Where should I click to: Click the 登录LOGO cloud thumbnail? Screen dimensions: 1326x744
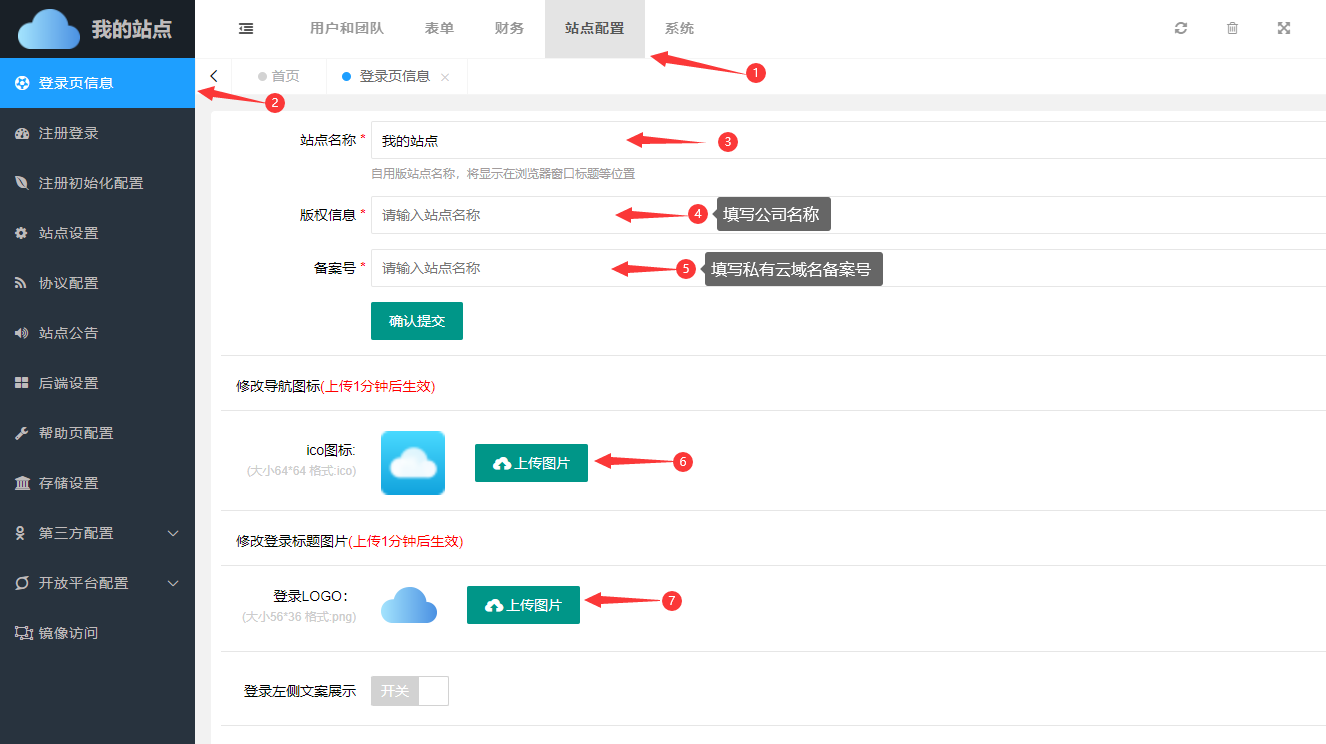pyautogui.click(x=409, y=605)
